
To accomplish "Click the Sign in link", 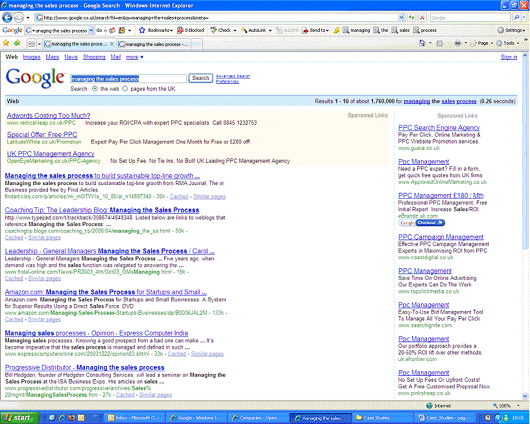I will coord(509,57).
